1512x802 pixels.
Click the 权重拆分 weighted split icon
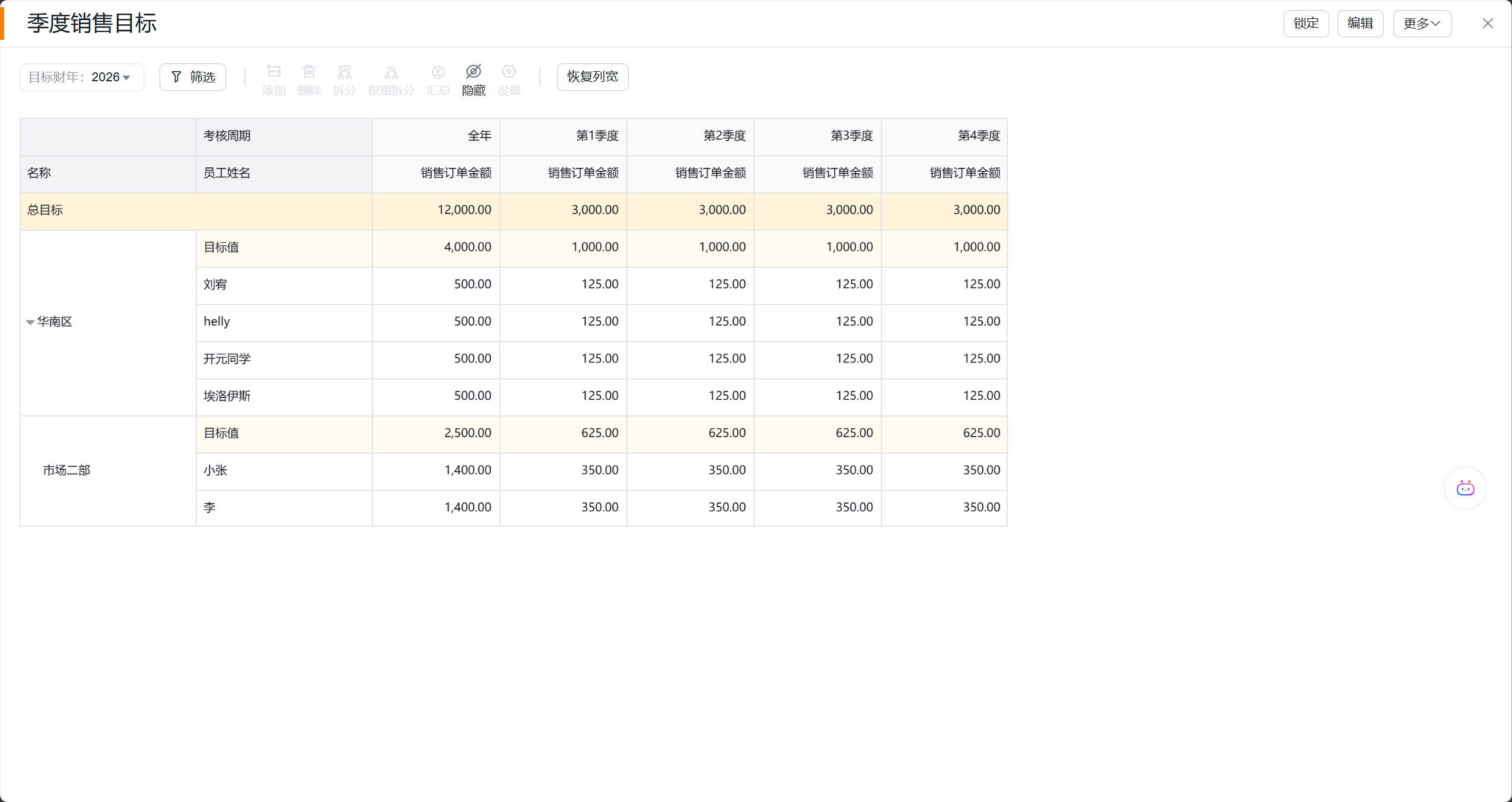(x=391, y=72)
